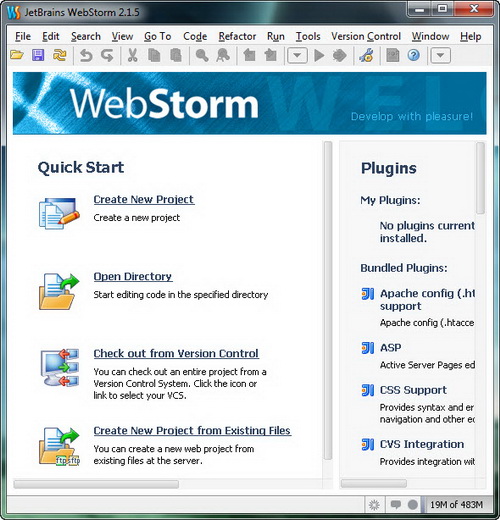Click the background tasks spinner icon in status bar
Screen dimensions: 500x520
tap(374, 505)
